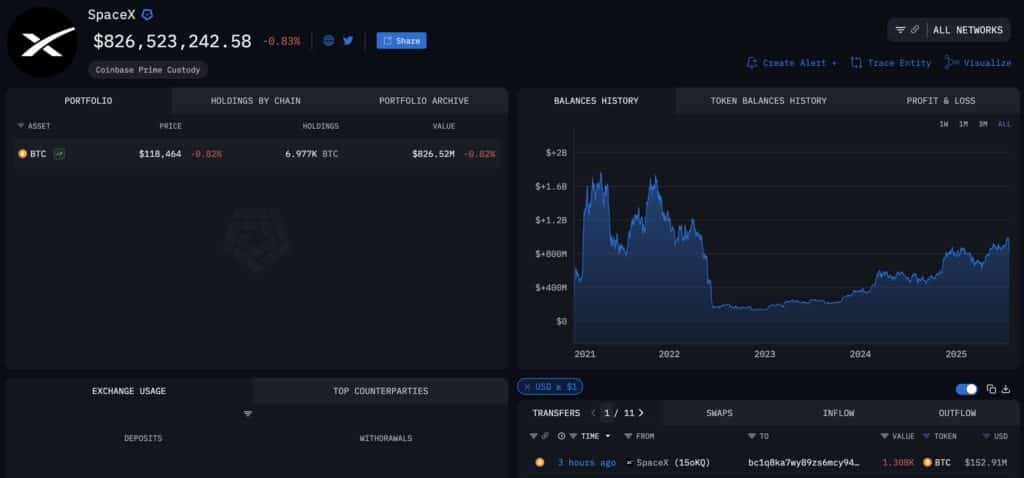Click the copy icon above the transfers table

point(991,389)
